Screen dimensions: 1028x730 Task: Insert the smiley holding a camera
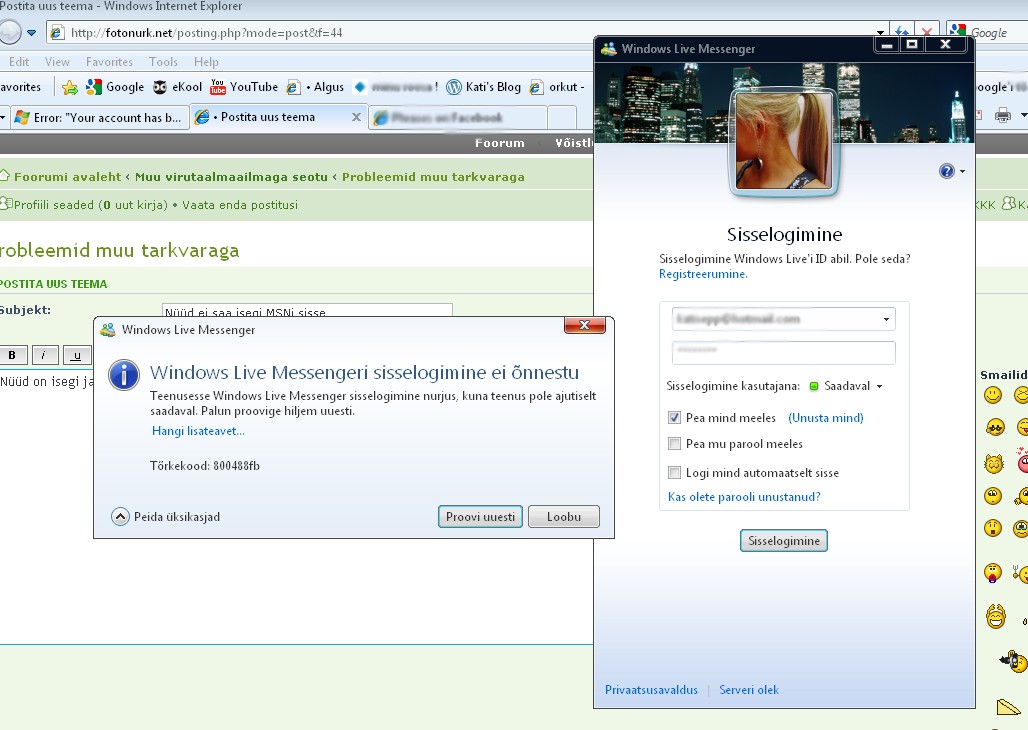pyautogui.click(x=1014, y=660)
